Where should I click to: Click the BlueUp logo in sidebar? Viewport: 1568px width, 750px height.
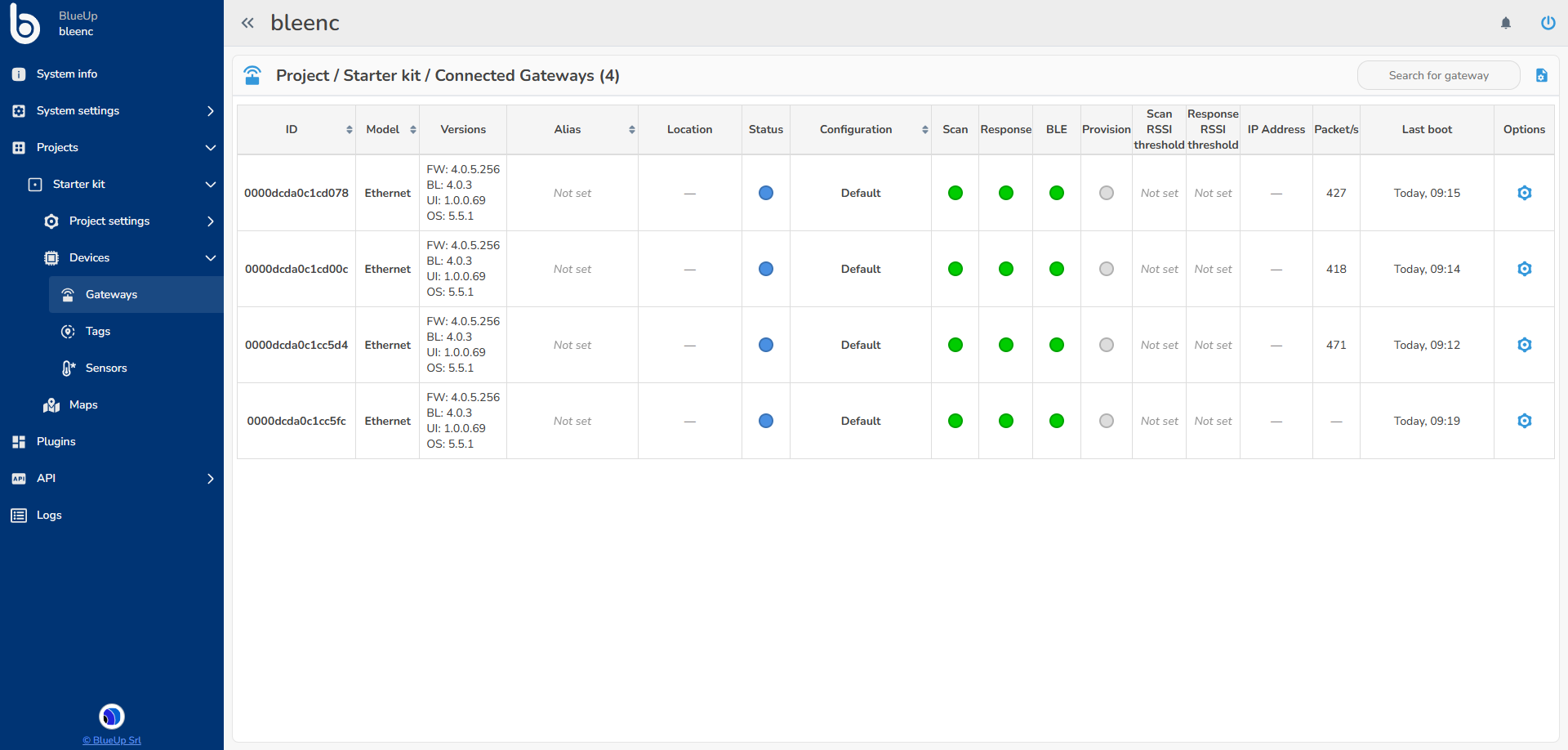tap(24, 24)
